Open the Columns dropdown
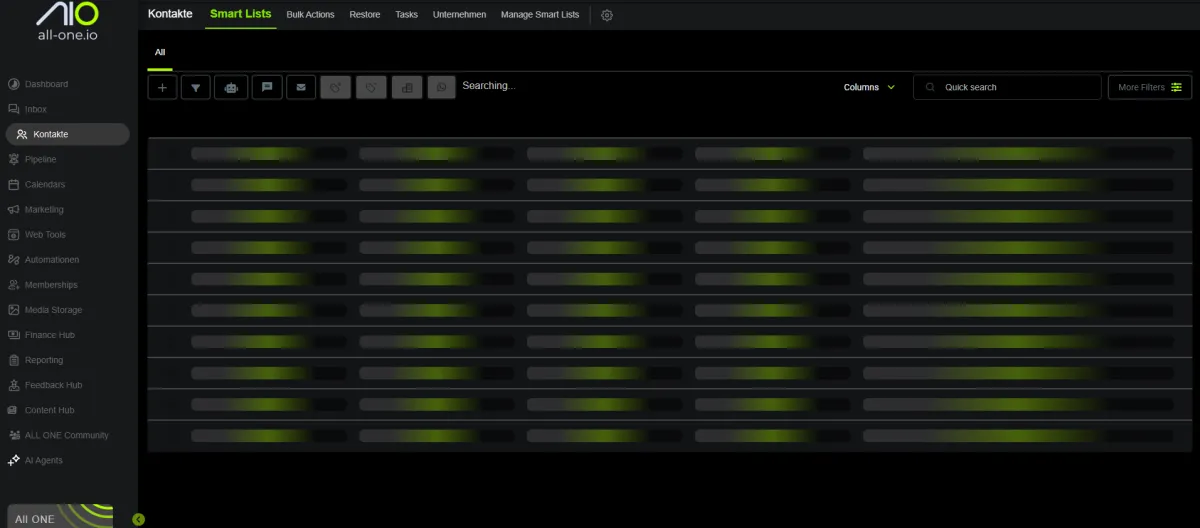Screen dimensions: 1200x528 click(x=869, y=87)
